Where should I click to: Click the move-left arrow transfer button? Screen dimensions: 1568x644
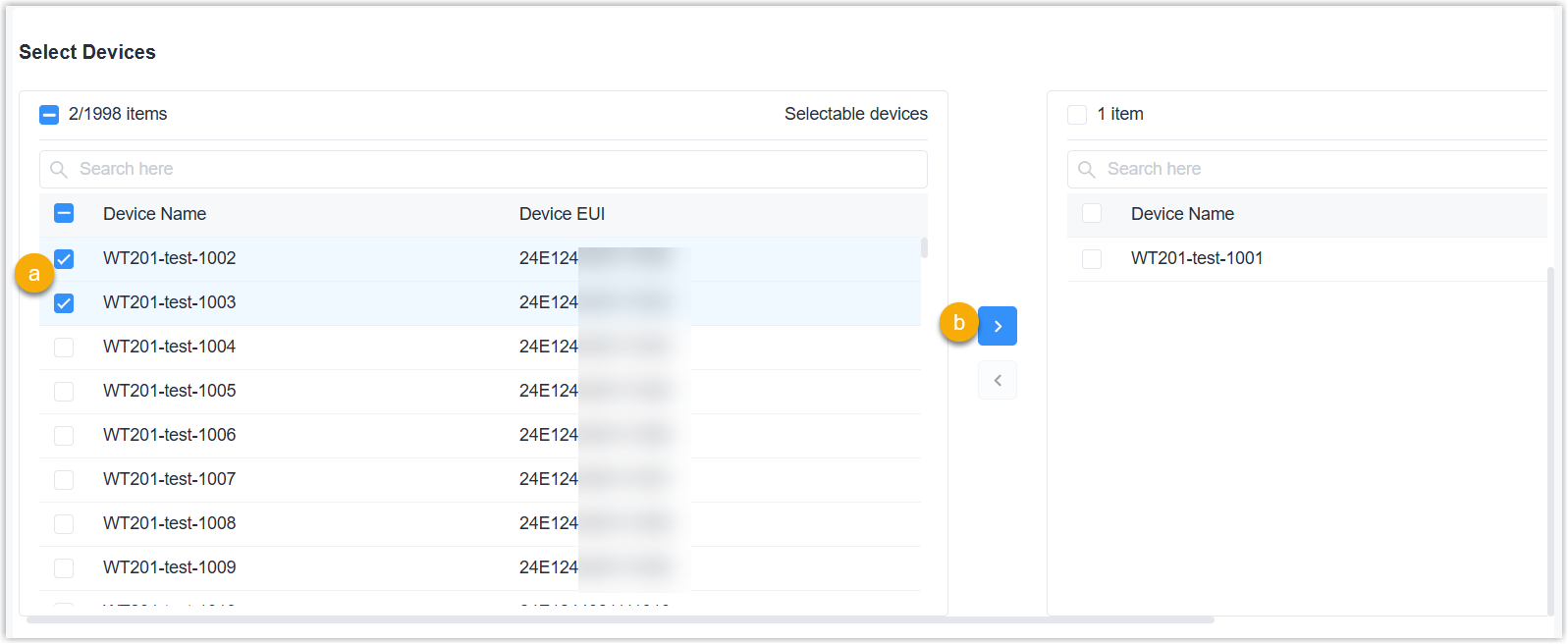(997, 380)
